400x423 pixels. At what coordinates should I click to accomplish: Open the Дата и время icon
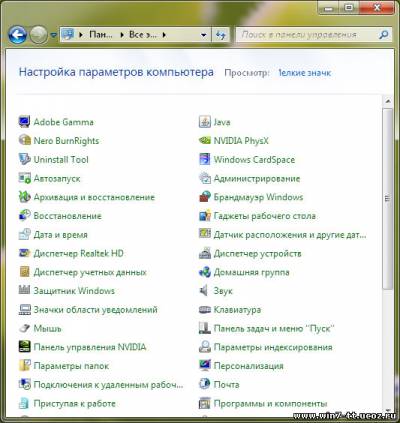[24, 234]
